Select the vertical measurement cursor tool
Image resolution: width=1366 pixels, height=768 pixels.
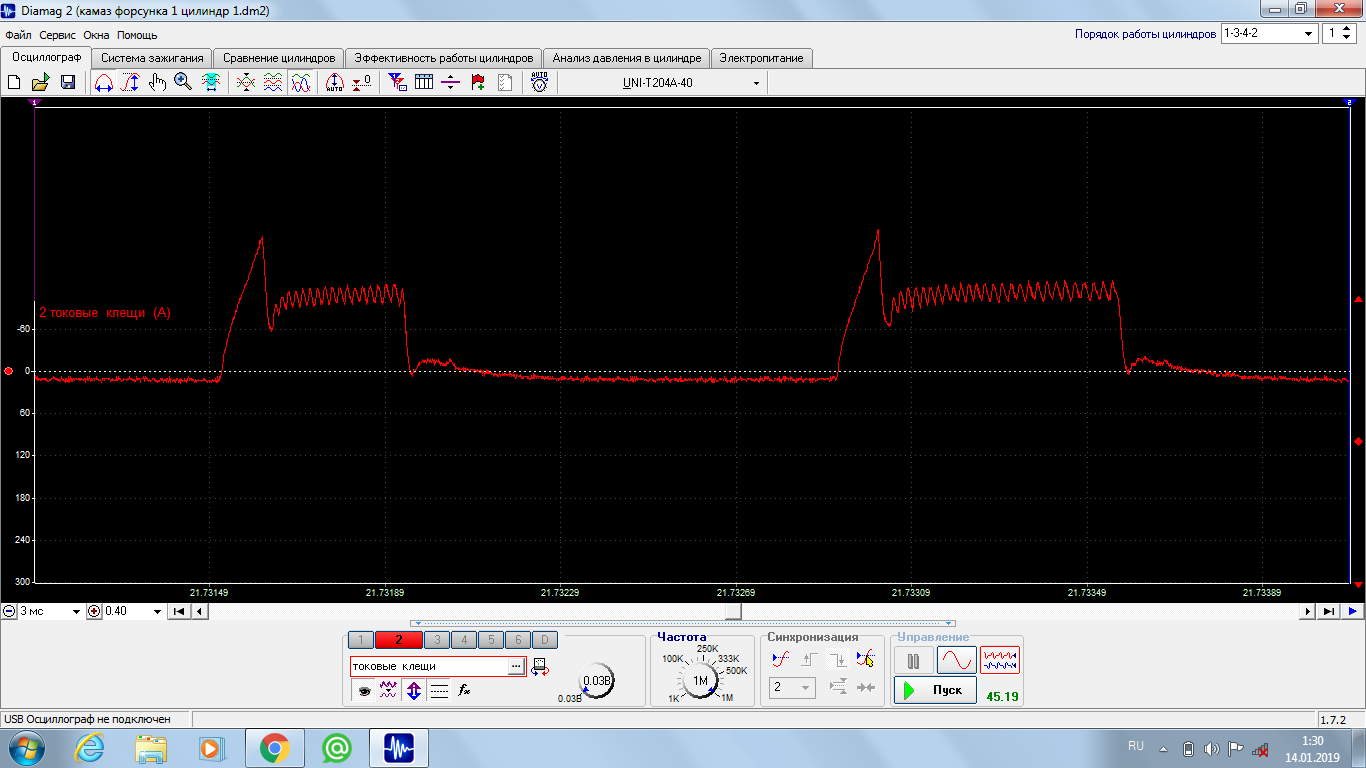point(130,83)
